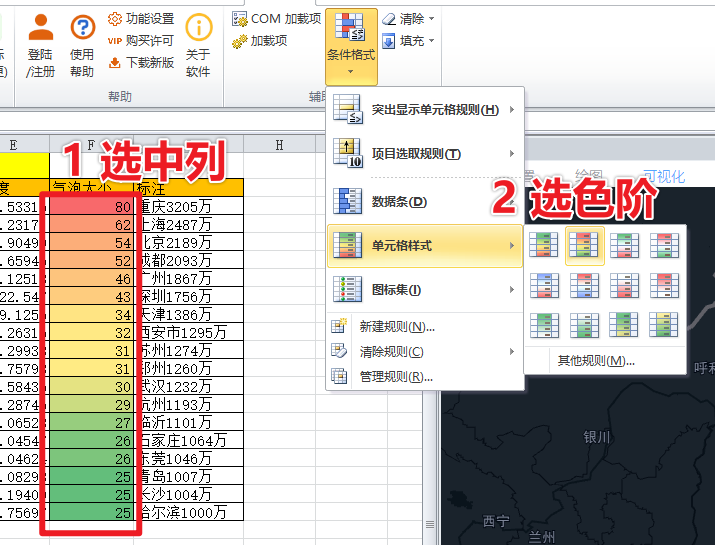Expand arrow of 突出显示单元格规则 item
Image resolution: width=715 pixels, height=545 pixels.
click(512, 109)
